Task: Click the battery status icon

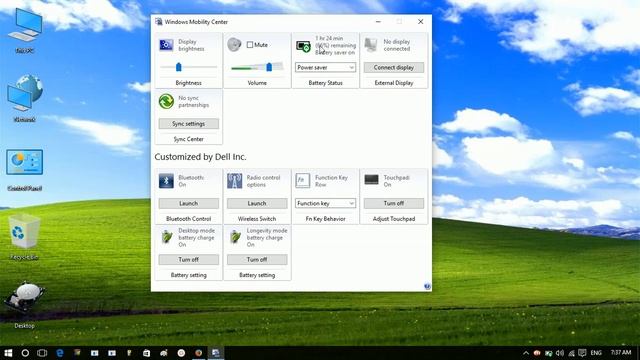Action: coord(303,47)
